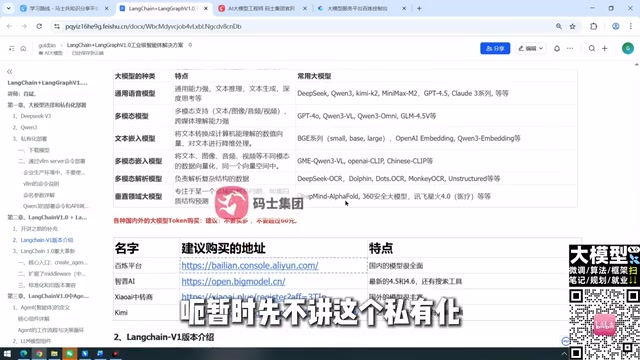Open the Chrome tab search chevron
Image resolution: width=640 pixels, height=360 pixels.
8,8
